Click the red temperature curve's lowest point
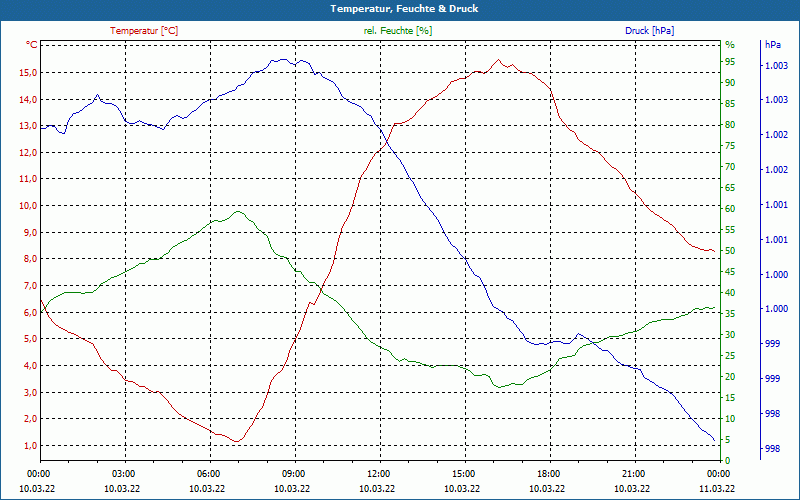The height and width of the screenshot is (500, 800). click(x=236, y=441)
